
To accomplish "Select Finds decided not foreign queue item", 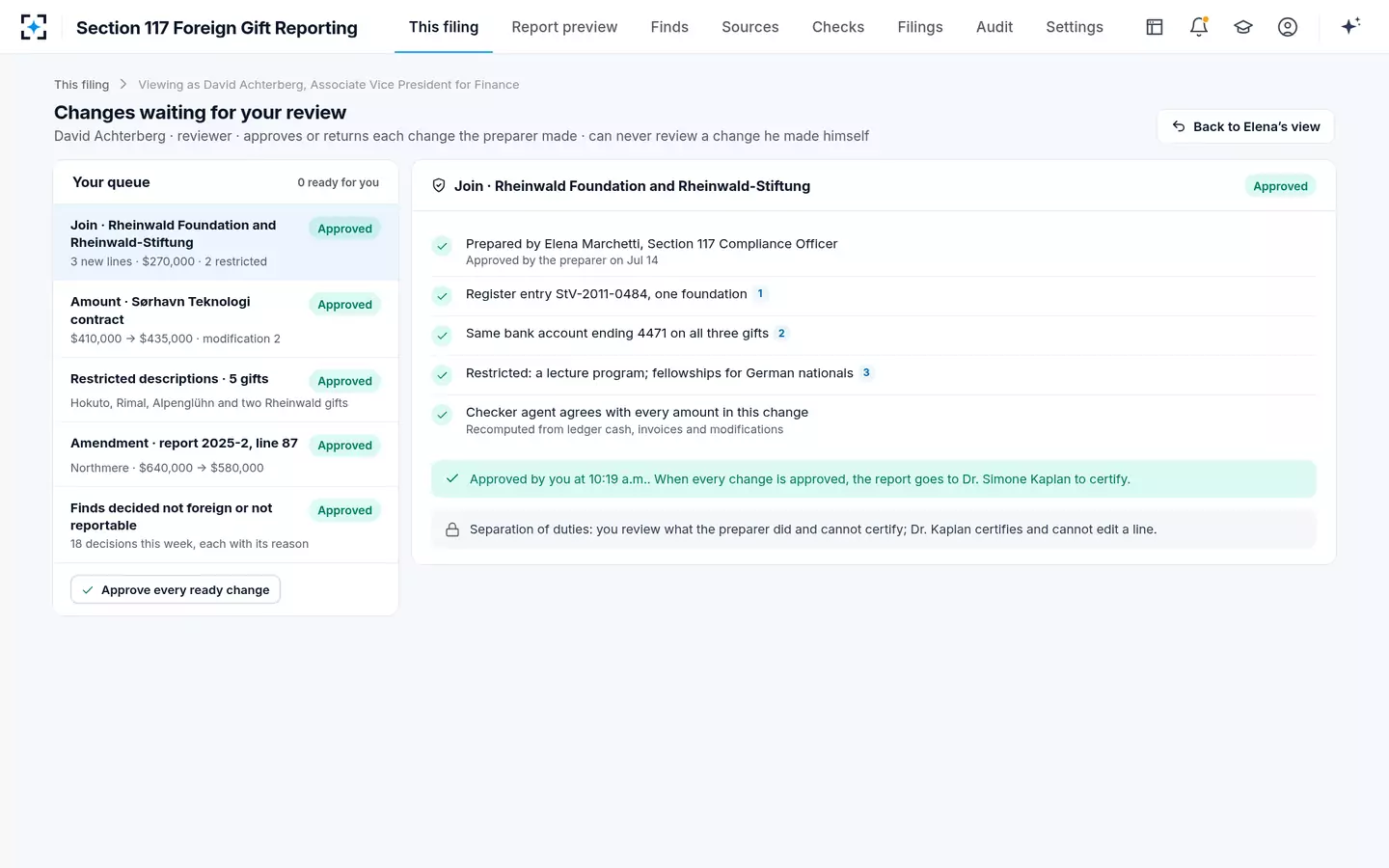I will (226, 525).
